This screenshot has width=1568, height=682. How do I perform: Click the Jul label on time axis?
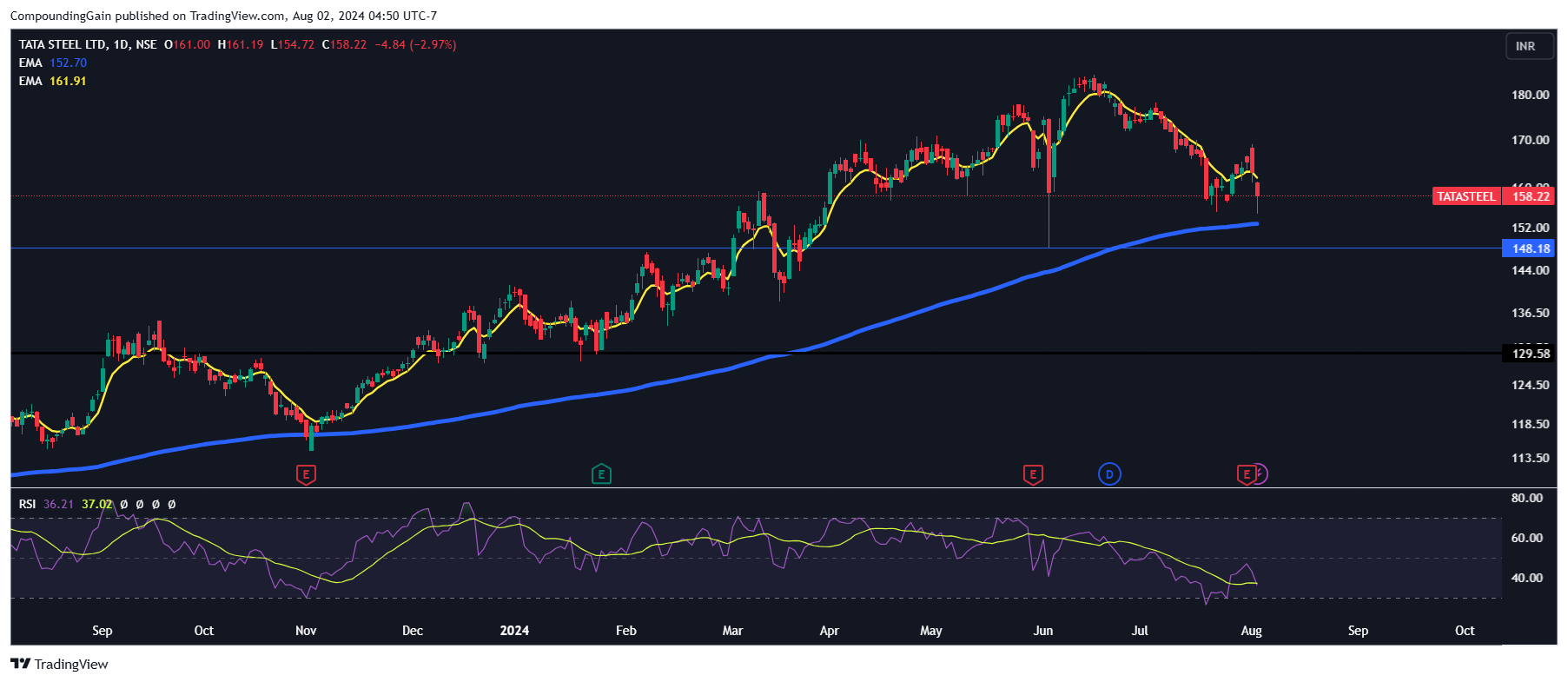pos(1140,631)
